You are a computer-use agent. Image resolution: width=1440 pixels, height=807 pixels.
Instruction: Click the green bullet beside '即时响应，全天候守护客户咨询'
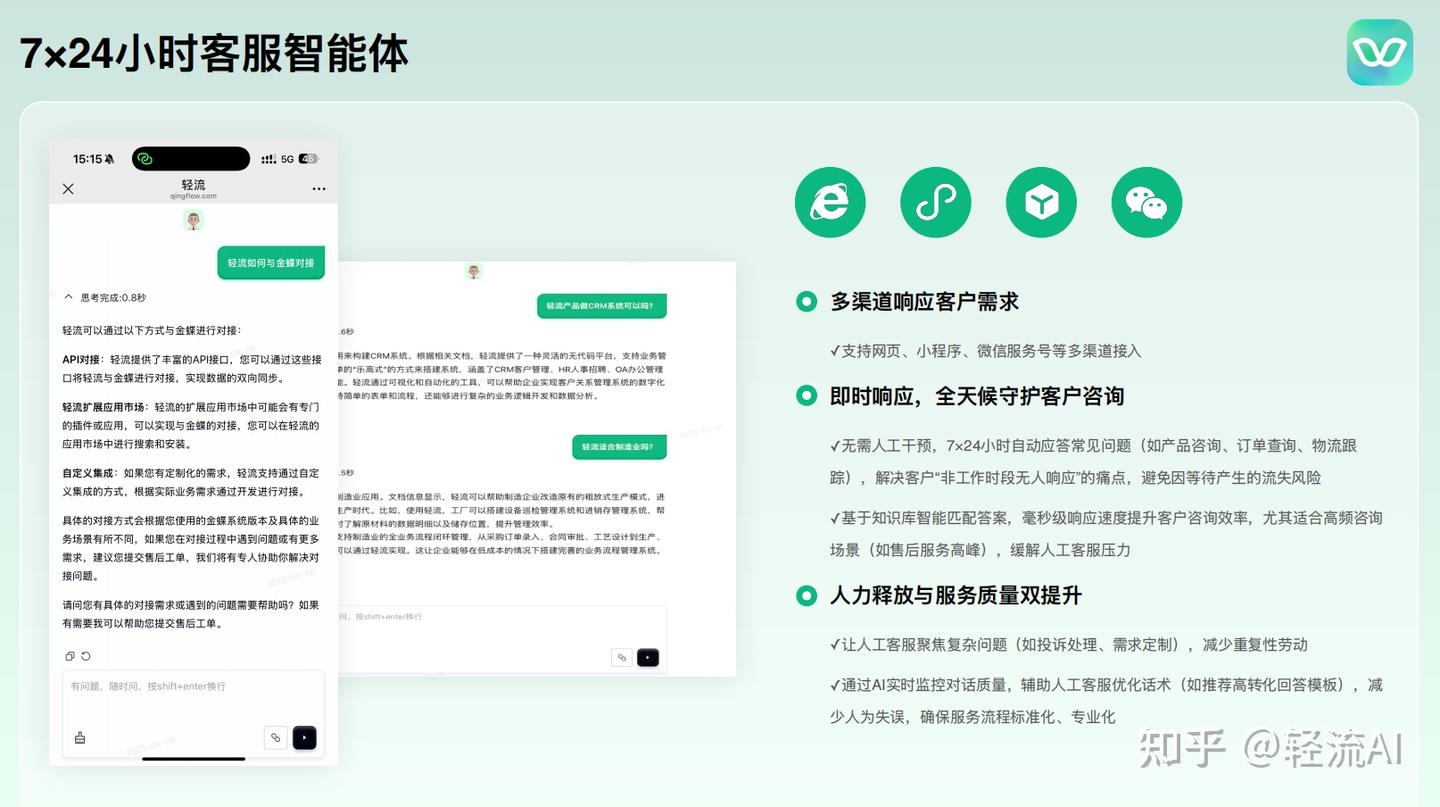806,395
